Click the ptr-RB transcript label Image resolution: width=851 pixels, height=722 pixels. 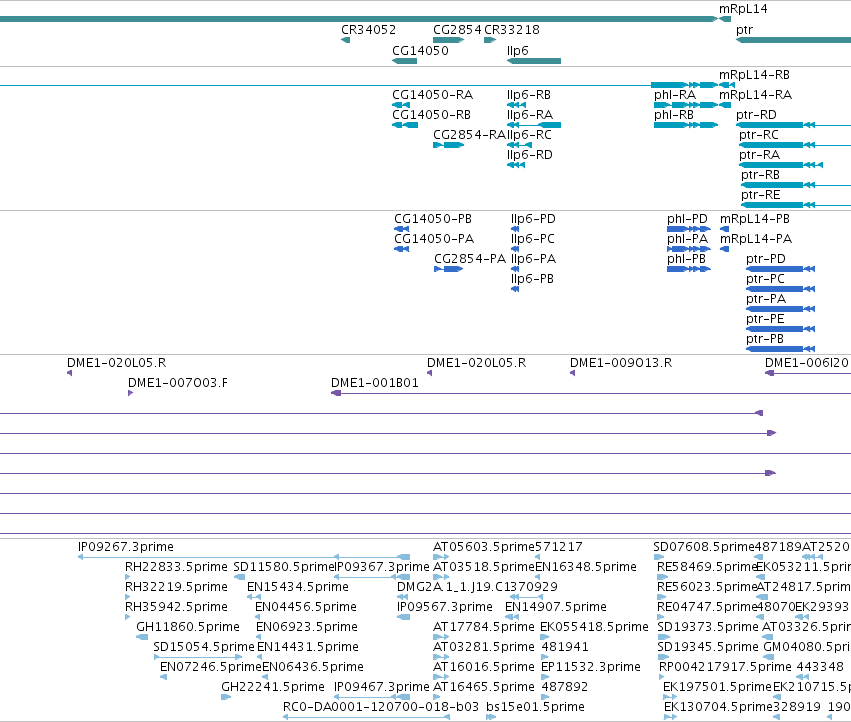point(760,175)
